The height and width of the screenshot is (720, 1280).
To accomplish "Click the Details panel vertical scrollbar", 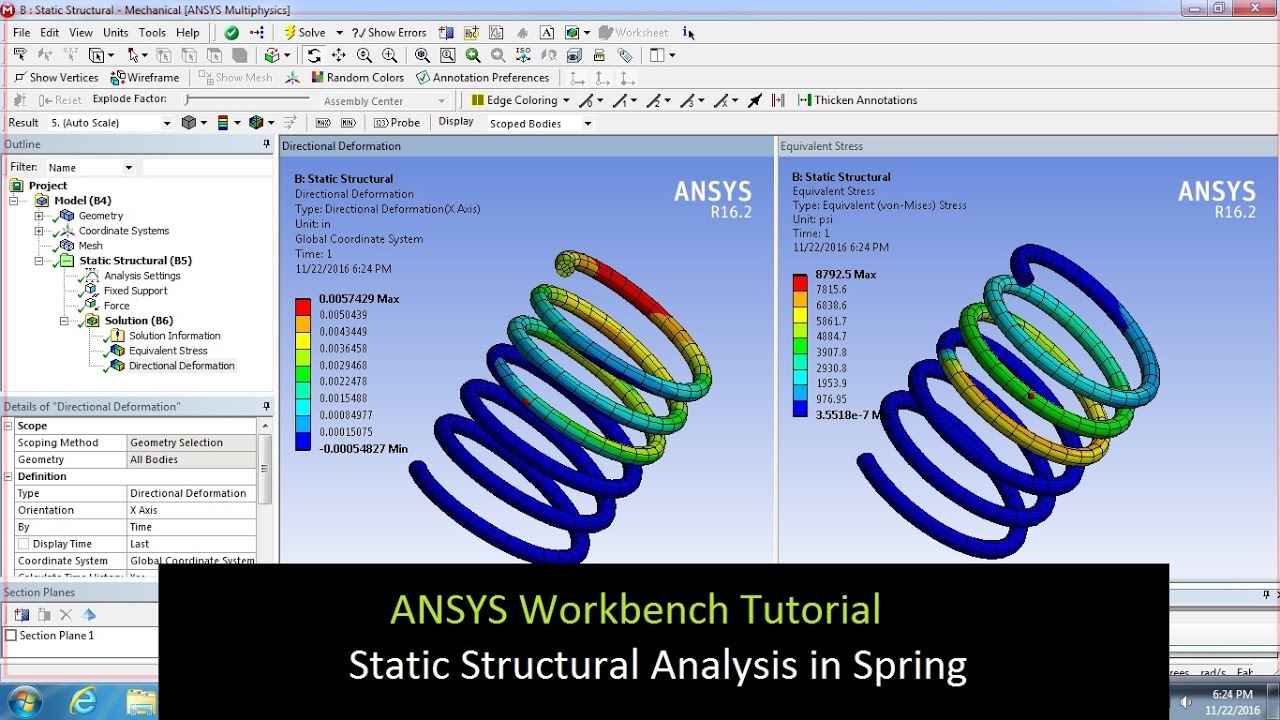I will point(265,470).
